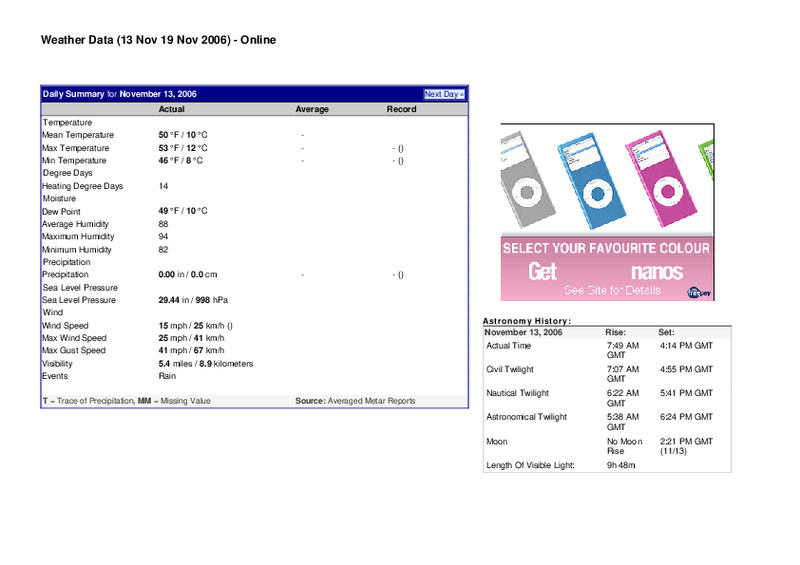Select the Heating Degree Days value 14
This screenshot has height=565, width=800.
(163, 186)
